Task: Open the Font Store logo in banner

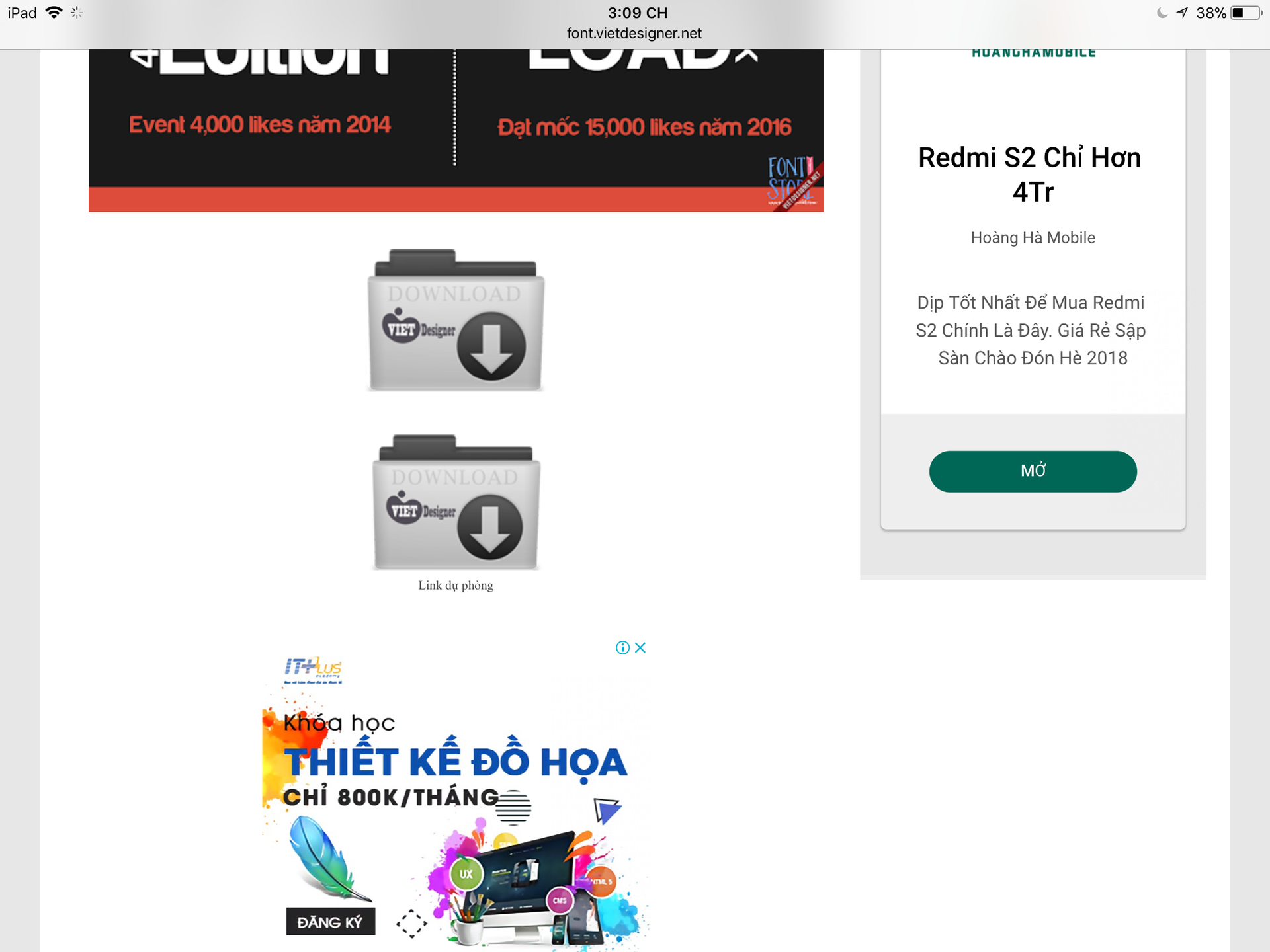Action: pyautogui.click(x=792, y=182)
